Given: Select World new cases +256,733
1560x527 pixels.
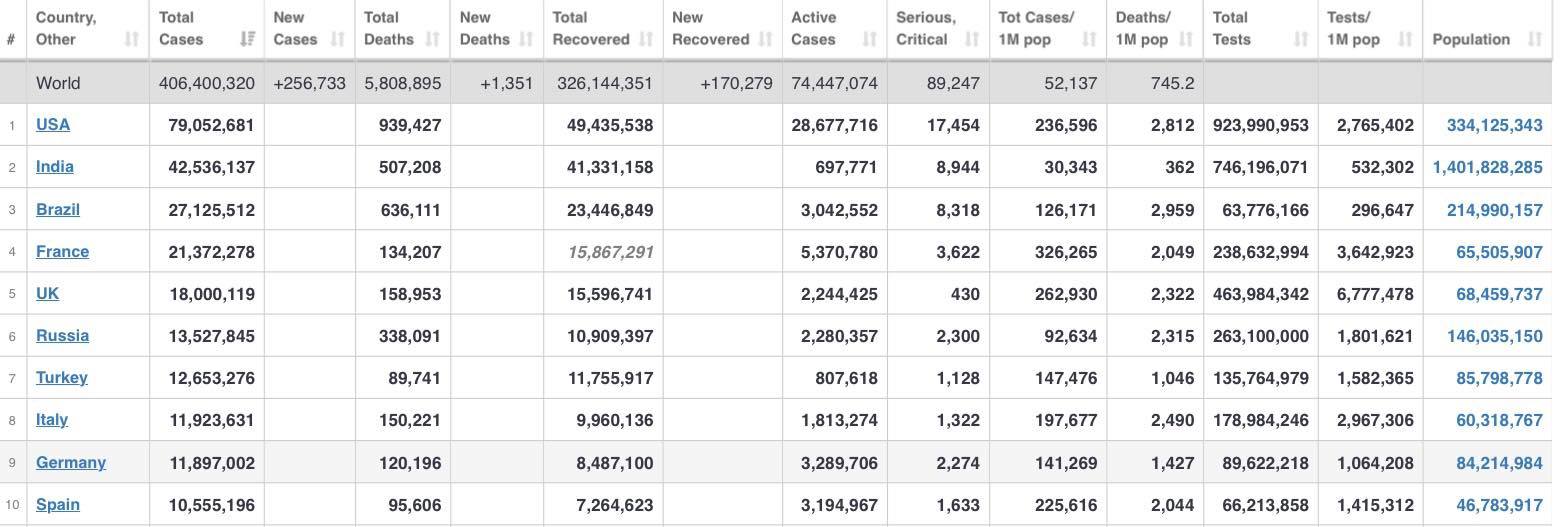Looking at the screenshot, I should [x=309, y=83].
